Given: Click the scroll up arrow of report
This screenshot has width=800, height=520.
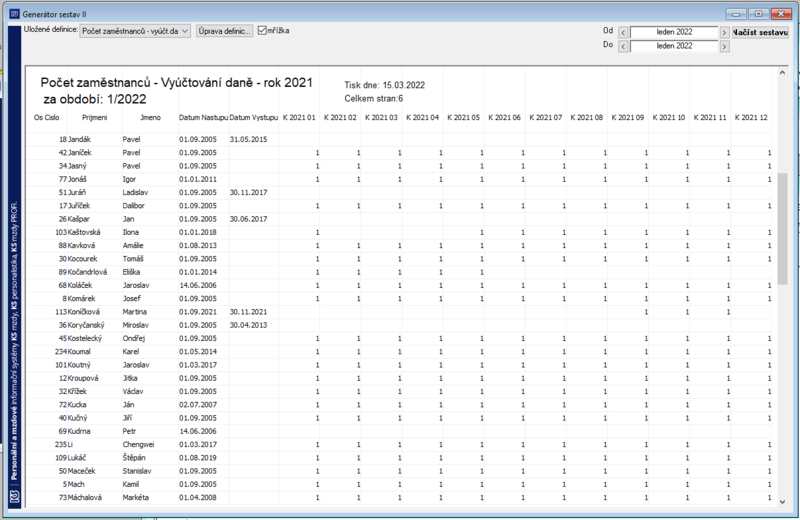Looking at the screenshot, I should [782, 73].
